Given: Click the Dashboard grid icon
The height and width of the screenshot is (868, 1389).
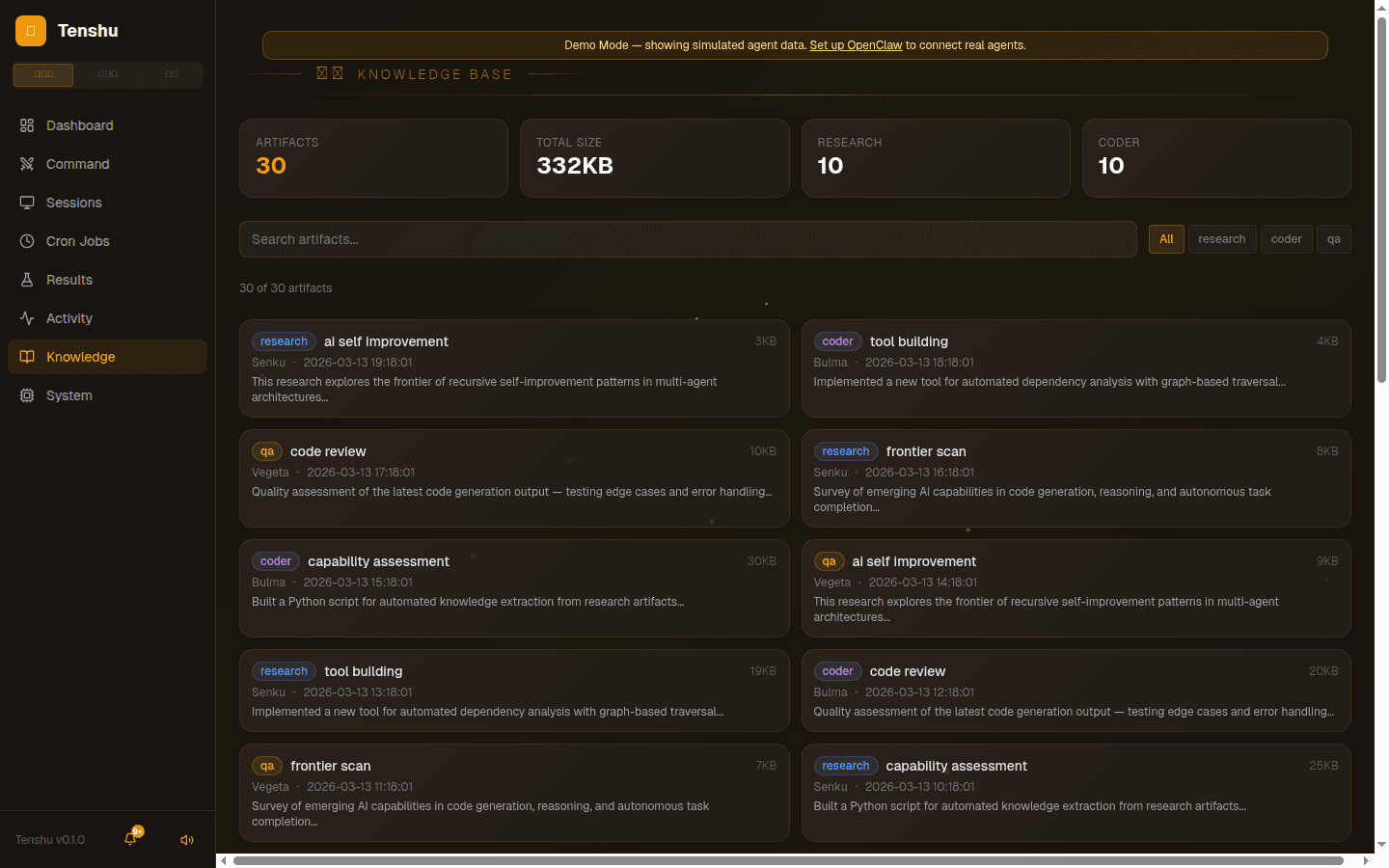Looking at the screenshot, I should coord(27,125).
